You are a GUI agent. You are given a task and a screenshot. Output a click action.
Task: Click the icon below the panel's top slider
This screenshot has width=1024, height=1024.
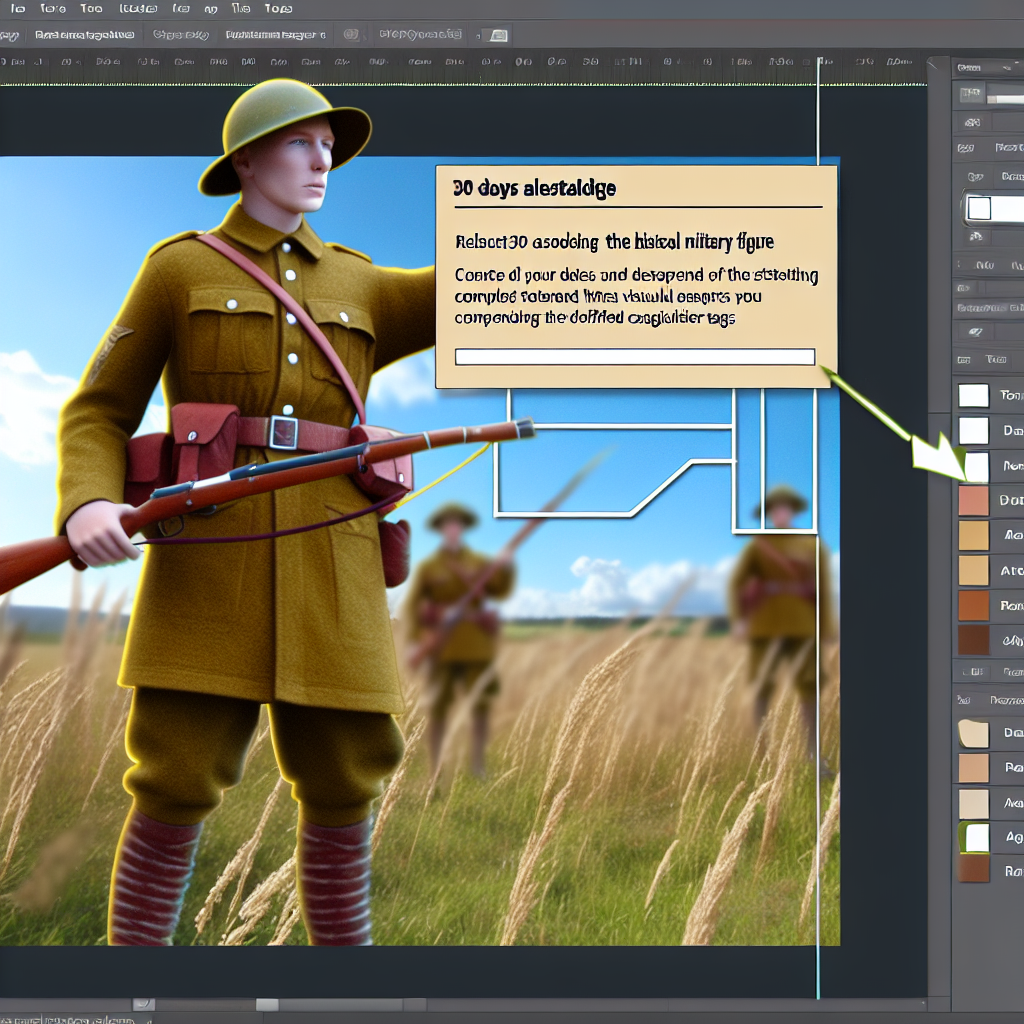coord(972,122)
